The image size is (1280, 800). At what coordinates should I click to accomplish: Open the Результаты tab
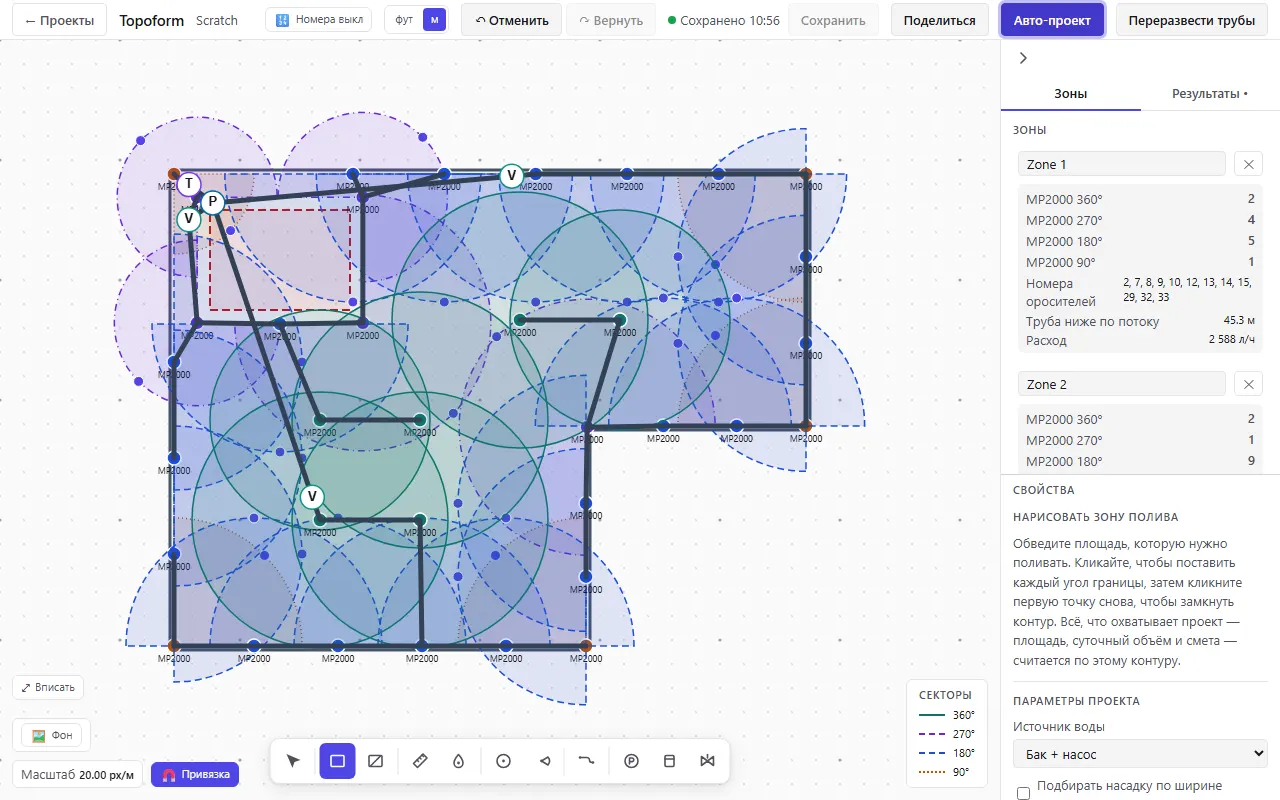click(1210, 94)
